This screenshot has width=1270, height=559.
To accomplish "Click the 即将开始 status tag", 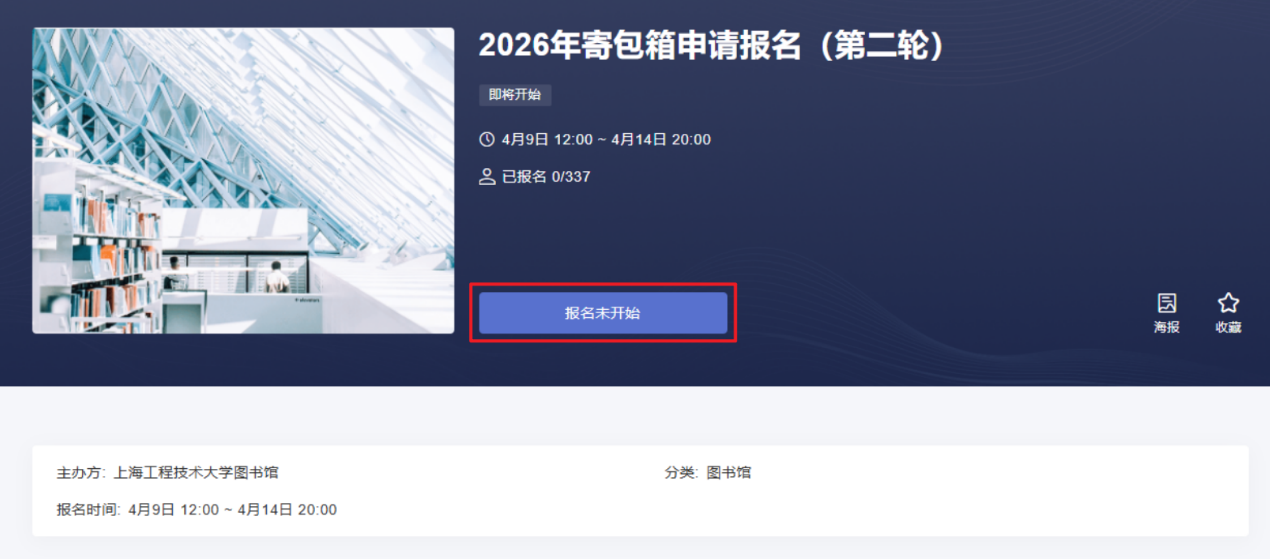I will [515, 95].
